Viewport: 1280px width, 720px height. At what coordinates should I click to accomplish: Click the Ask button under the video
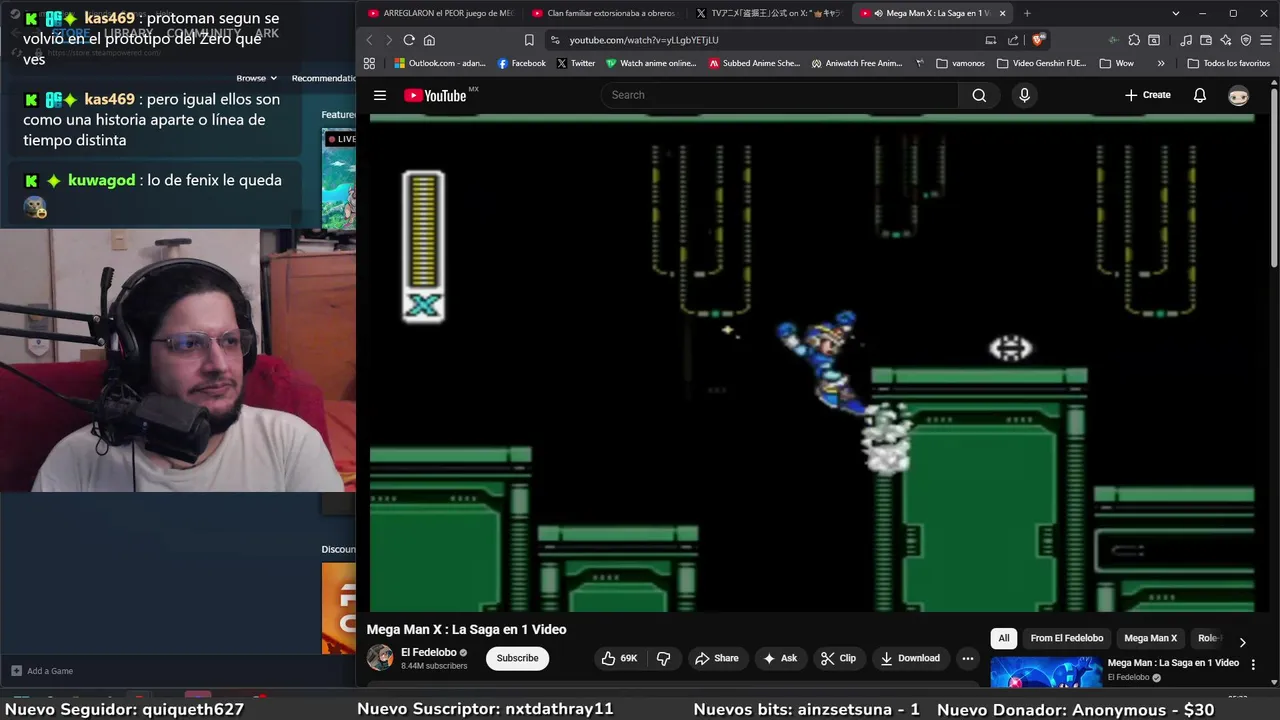779,658
